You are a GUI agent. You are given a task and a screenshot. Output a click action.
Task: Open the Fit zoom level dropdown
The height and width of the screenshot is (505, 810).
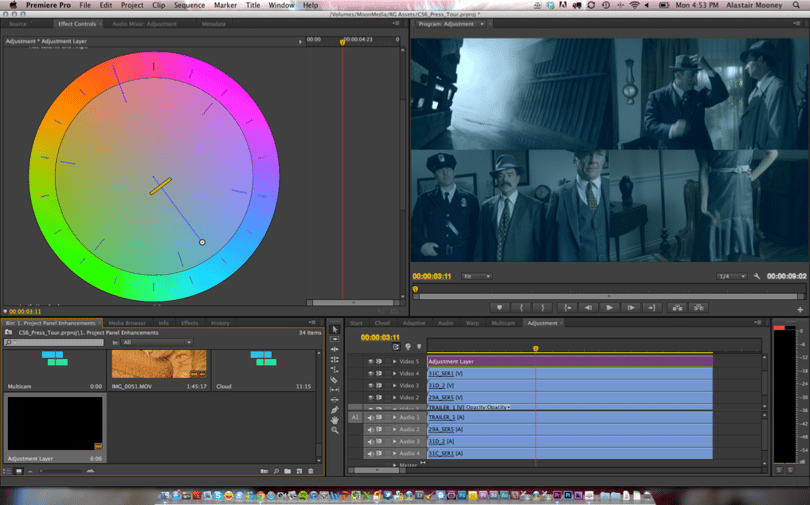click(x=476, y=276)
